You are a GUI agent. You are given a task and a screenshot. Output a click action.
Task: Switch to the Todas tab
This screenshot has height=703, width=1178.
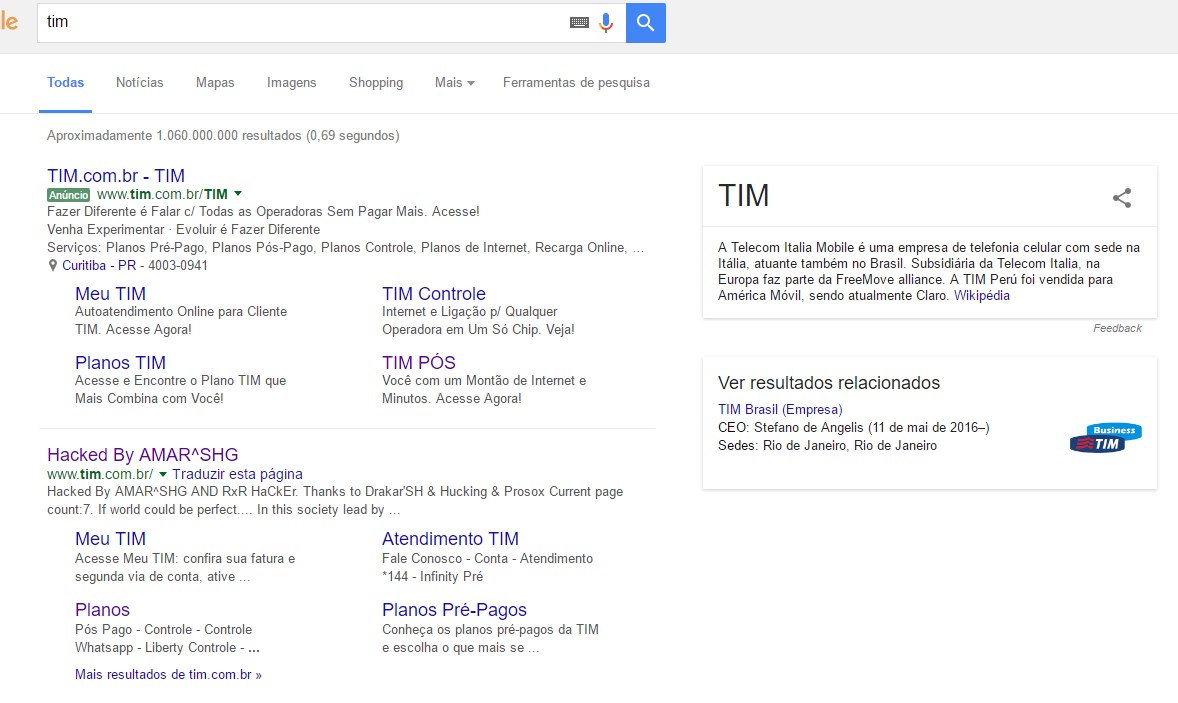coord(65,83)
